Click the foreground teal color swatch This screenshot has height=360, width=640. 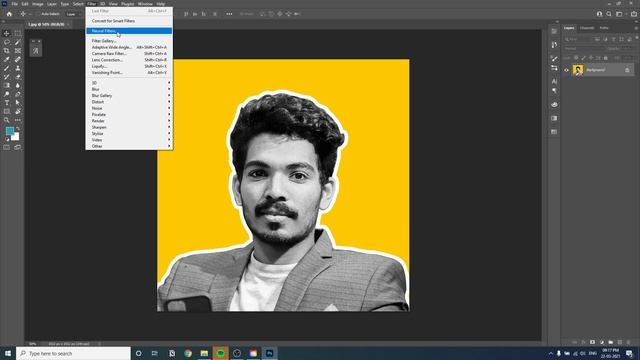coord(10,131)
